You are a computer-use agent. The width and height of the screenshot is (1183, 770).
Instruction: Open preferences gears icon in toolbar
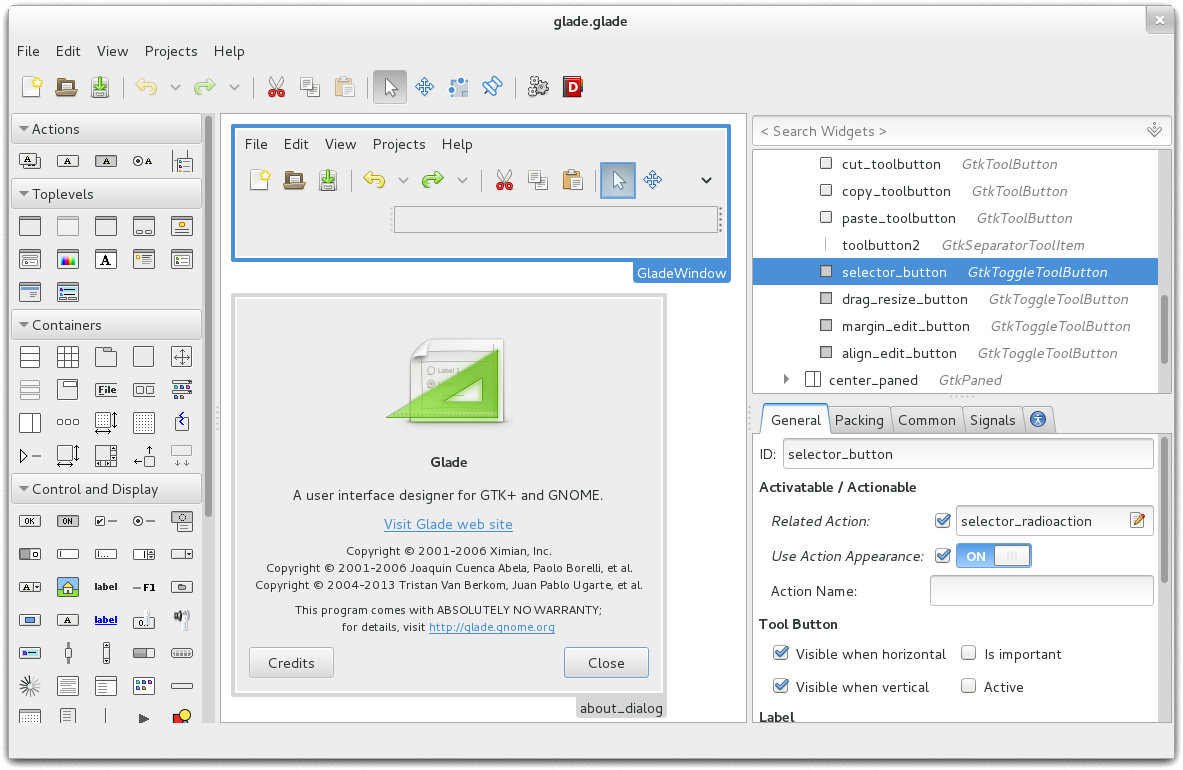[x=538, y=87]
